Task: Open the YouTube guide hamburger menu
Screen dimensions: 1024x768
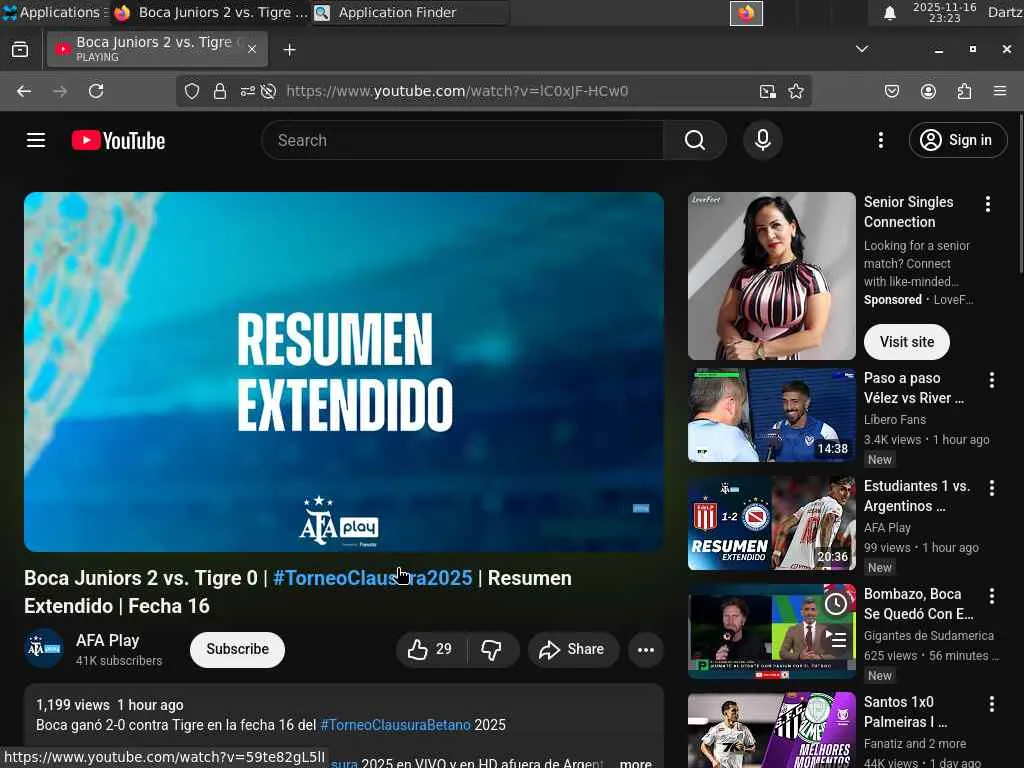Action: [35, 140]
